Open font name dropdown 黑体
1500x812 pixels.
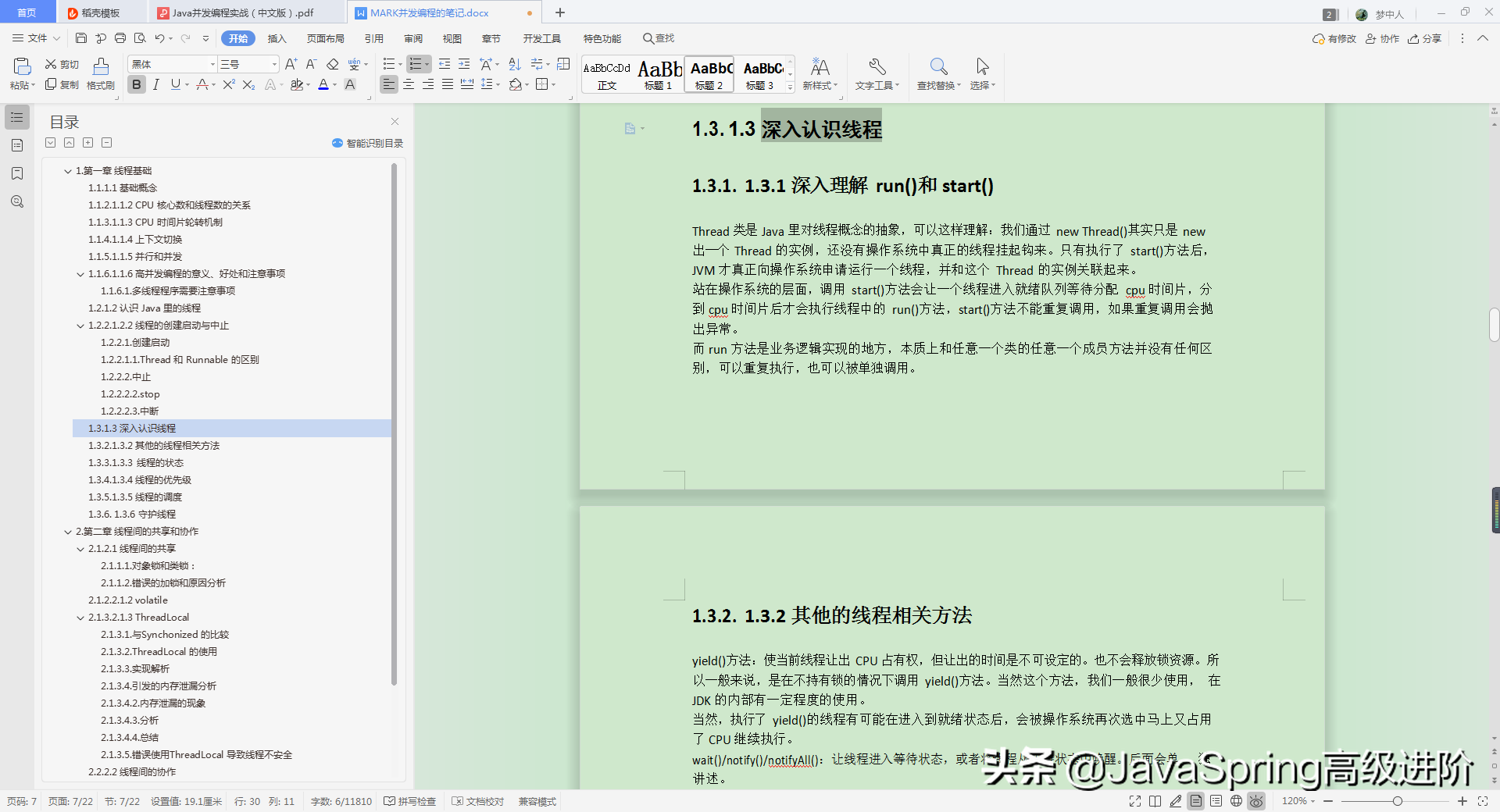tap(212, 64)
